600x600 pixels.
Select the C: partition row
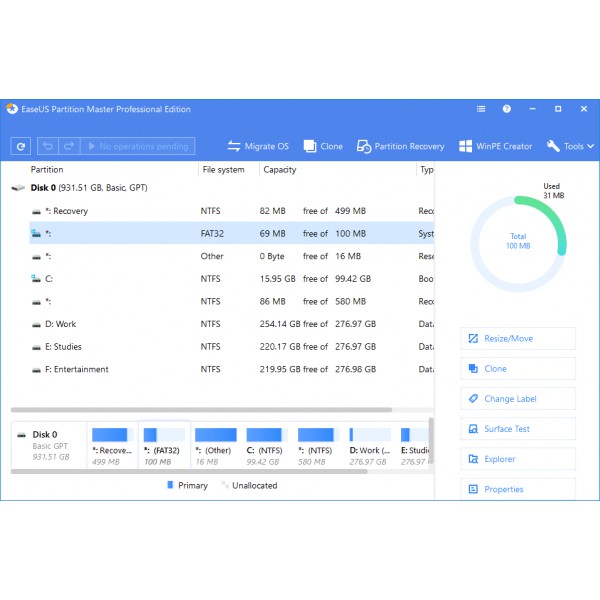232,279
